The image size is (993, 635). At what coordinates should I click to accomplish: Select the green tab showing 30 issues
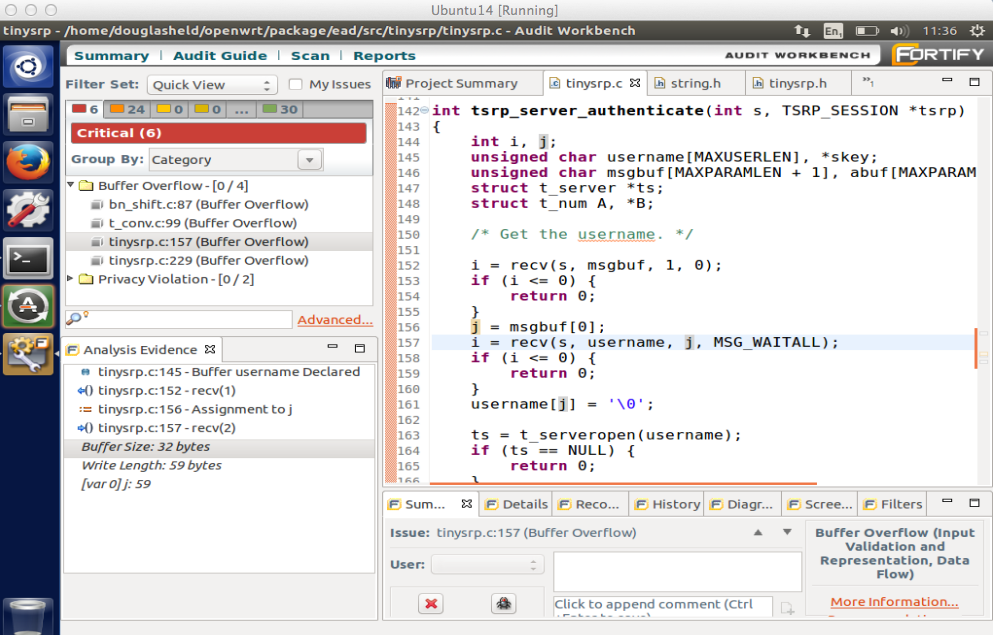coord(279,109)
